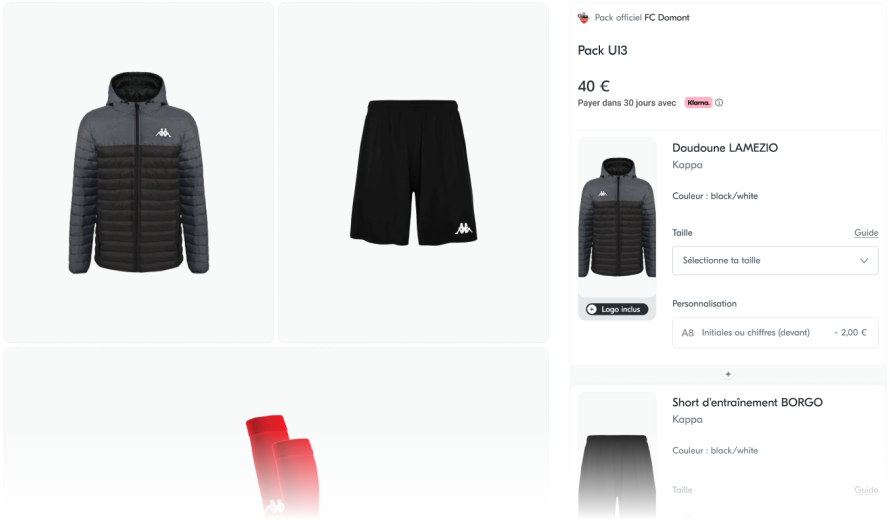
Task: Click the Initiales ou chiffres personalisation field
Action: pyautogui.click(x=775, y=333)
